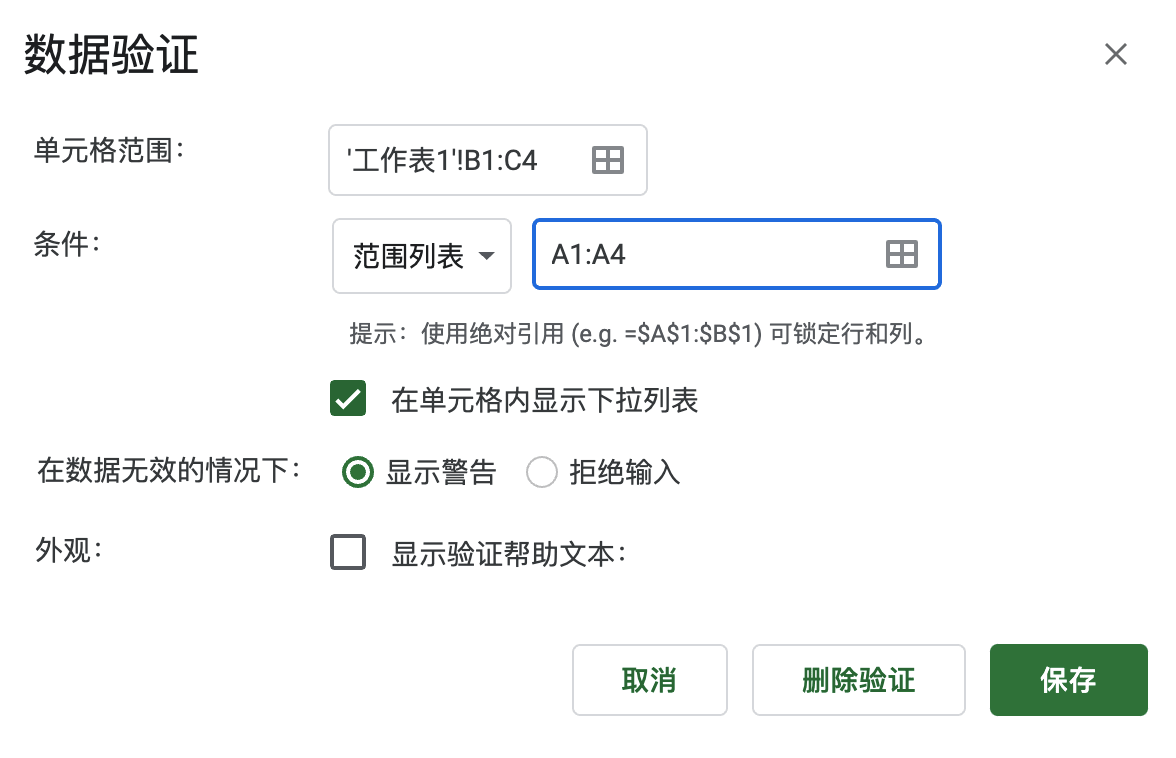Click the 数据验证 dialog title

click(111, 55)
